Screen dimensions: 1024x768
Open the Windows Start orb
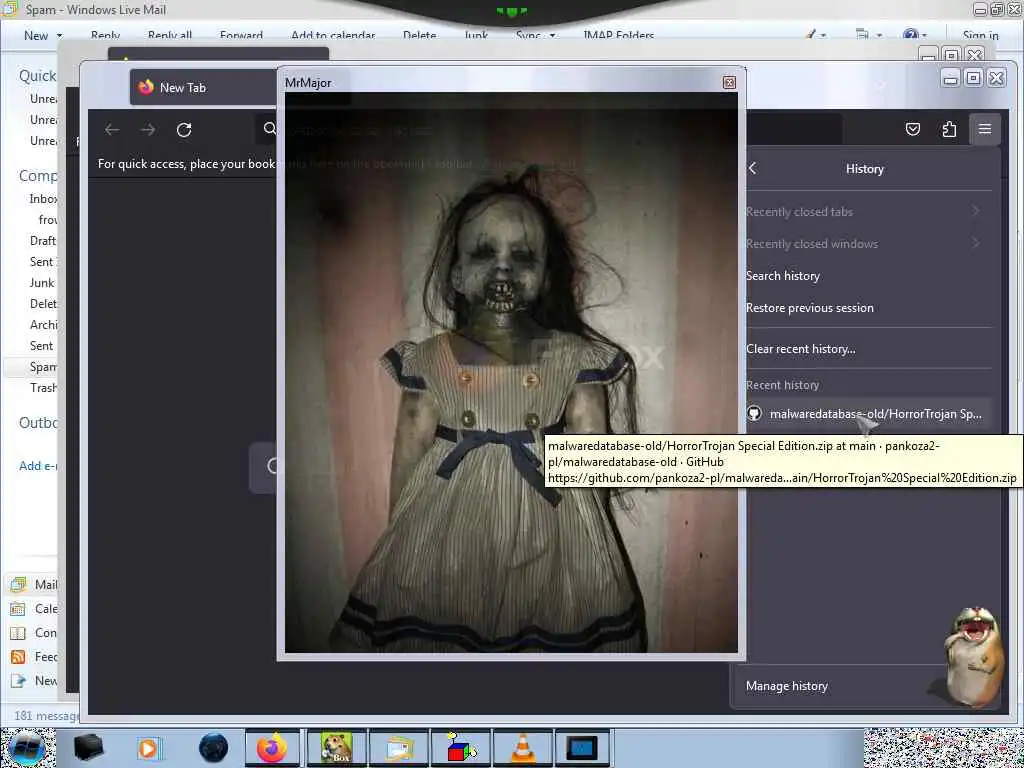[26, 748]
